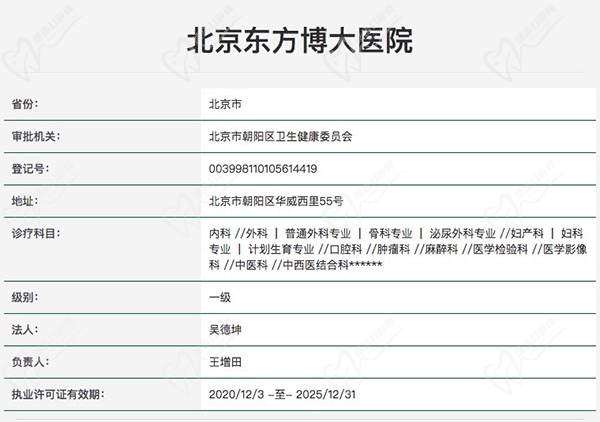
Task: Click the province value 北京市
Action: pos(225,104)
